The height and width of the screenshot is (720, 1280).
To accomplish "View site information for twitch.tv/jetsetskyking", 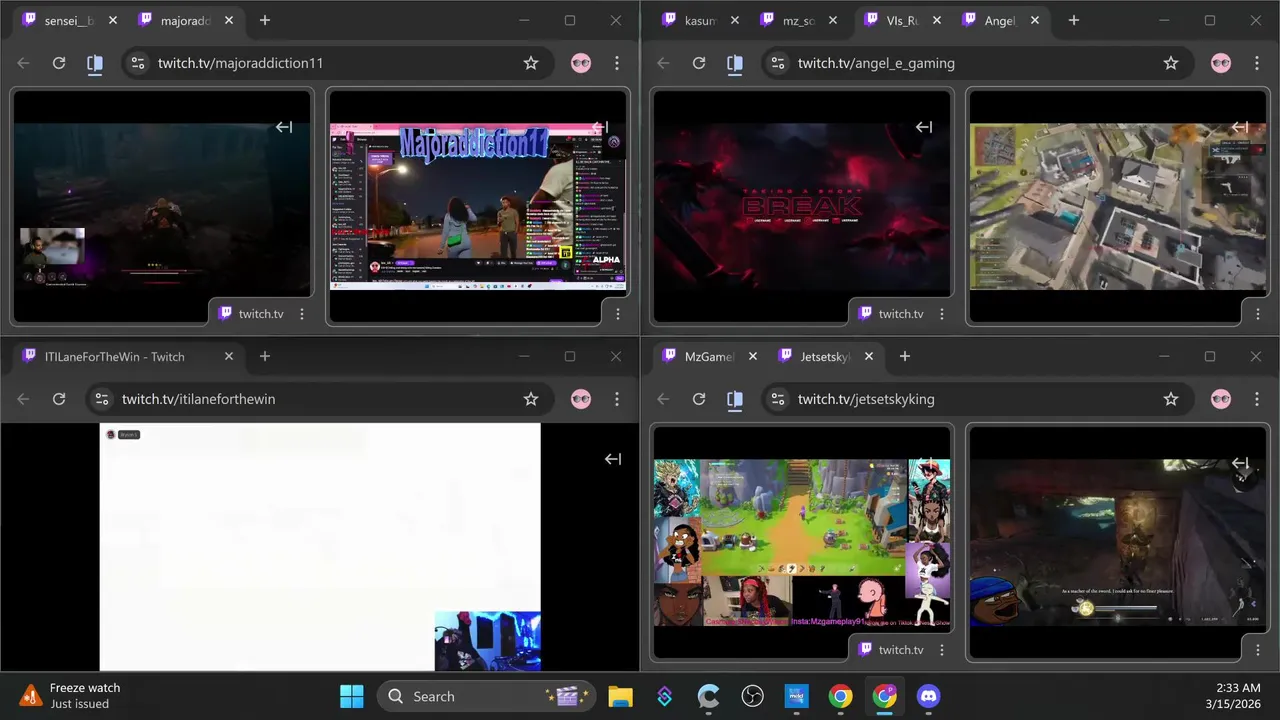I will pos(778,399).
